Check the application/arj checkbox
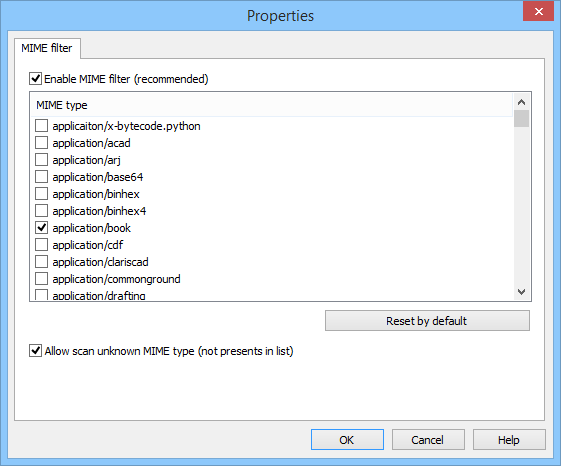 point(42,160)
